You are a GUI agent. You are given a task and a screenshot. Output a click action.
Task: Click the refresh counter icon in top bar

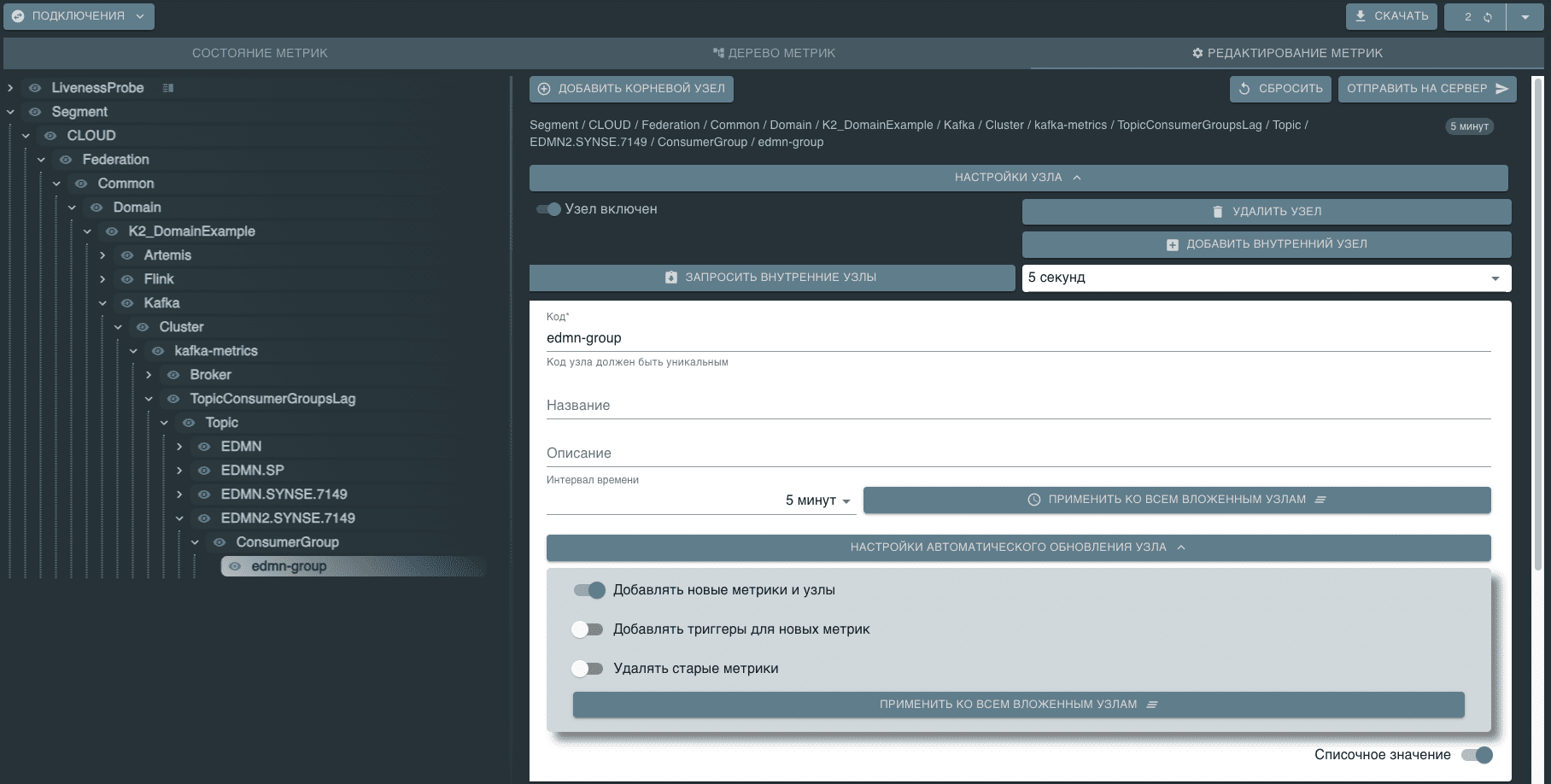pyautogui.click(x=1488, y=17)
